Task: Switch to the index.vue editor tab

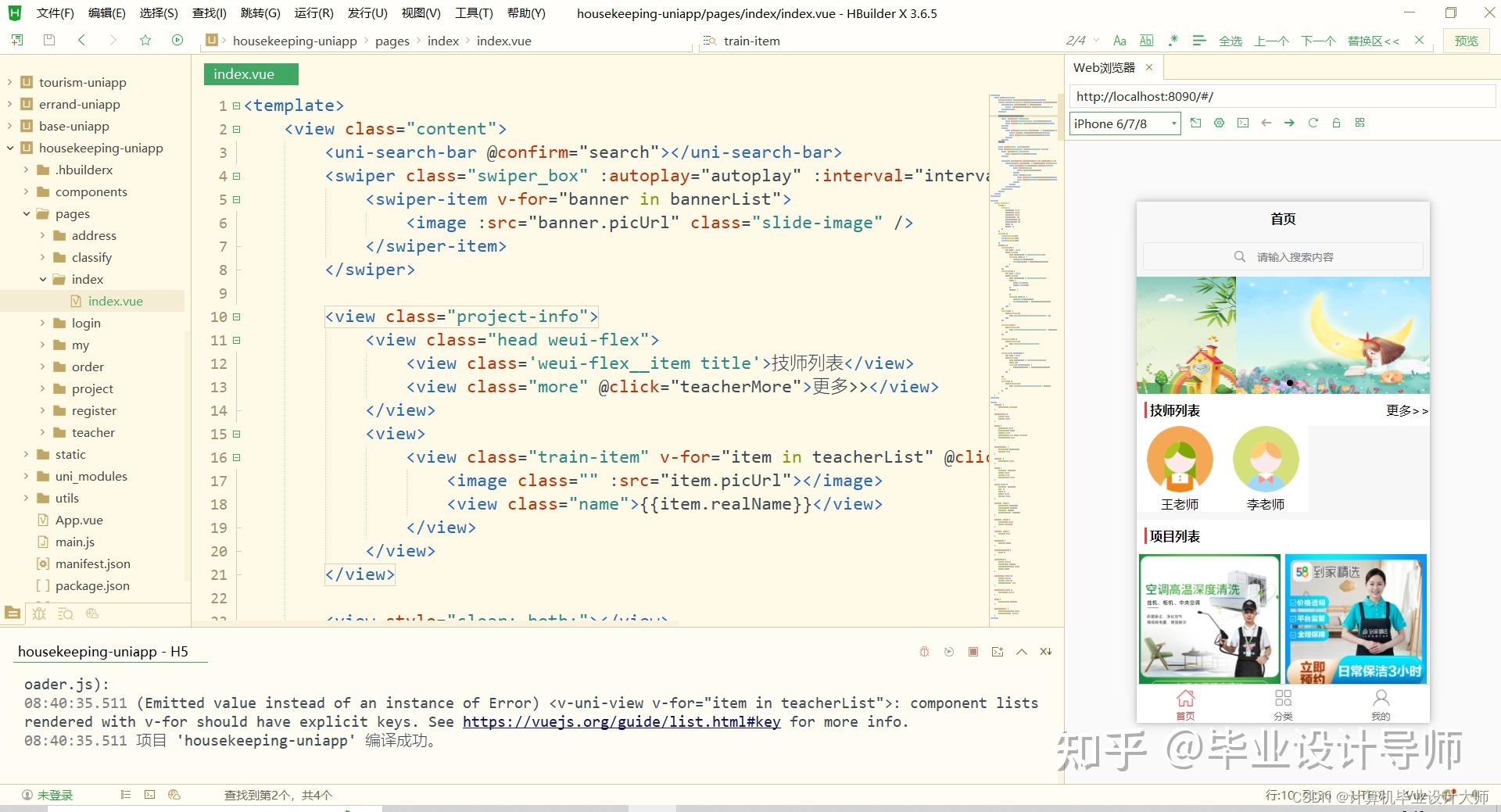Action: point(250,73)
